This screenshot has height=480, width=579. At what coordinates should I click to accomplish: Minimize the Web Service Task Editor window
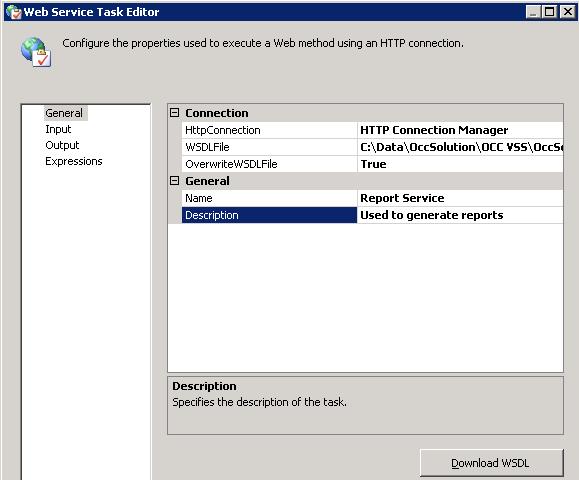(533, 12)
